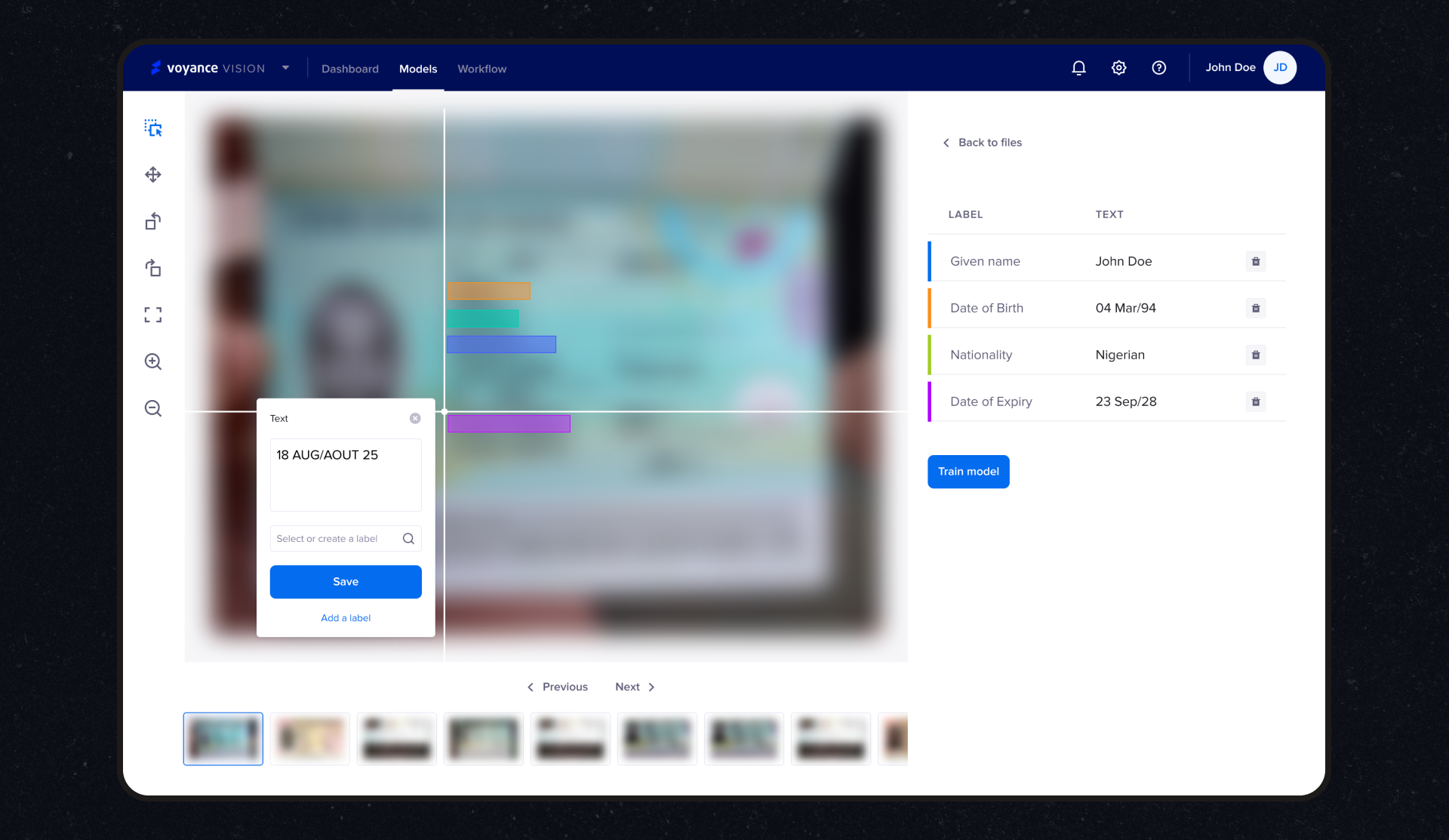Rotate image counterclockwise tool

click(153, 221)
